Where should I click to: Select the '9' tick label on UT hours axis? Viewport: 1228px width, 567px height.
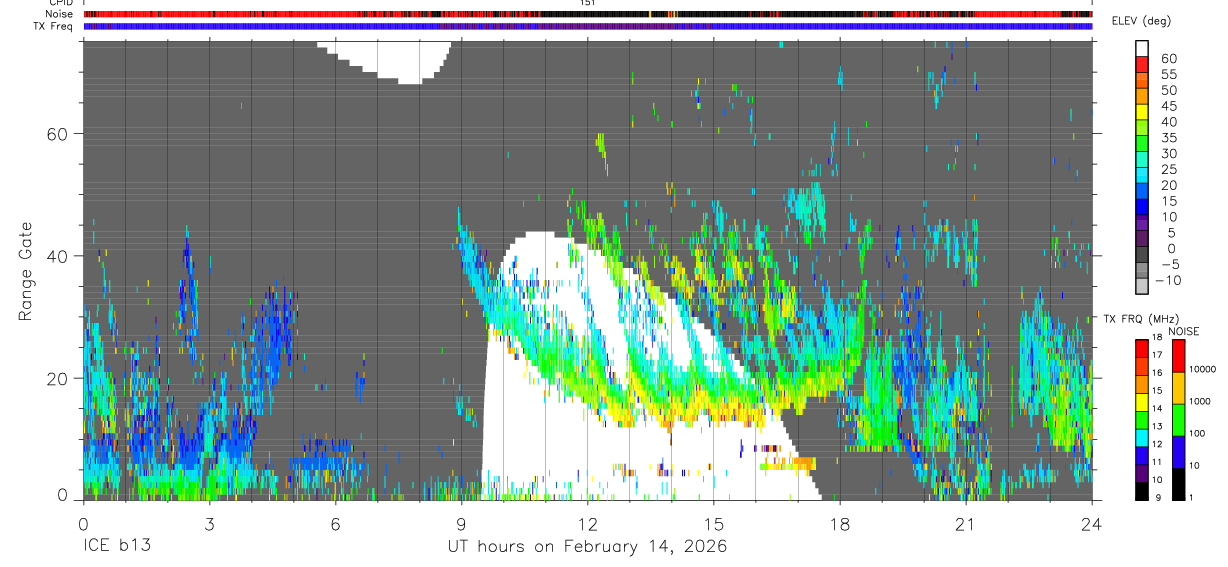(461, 523)
